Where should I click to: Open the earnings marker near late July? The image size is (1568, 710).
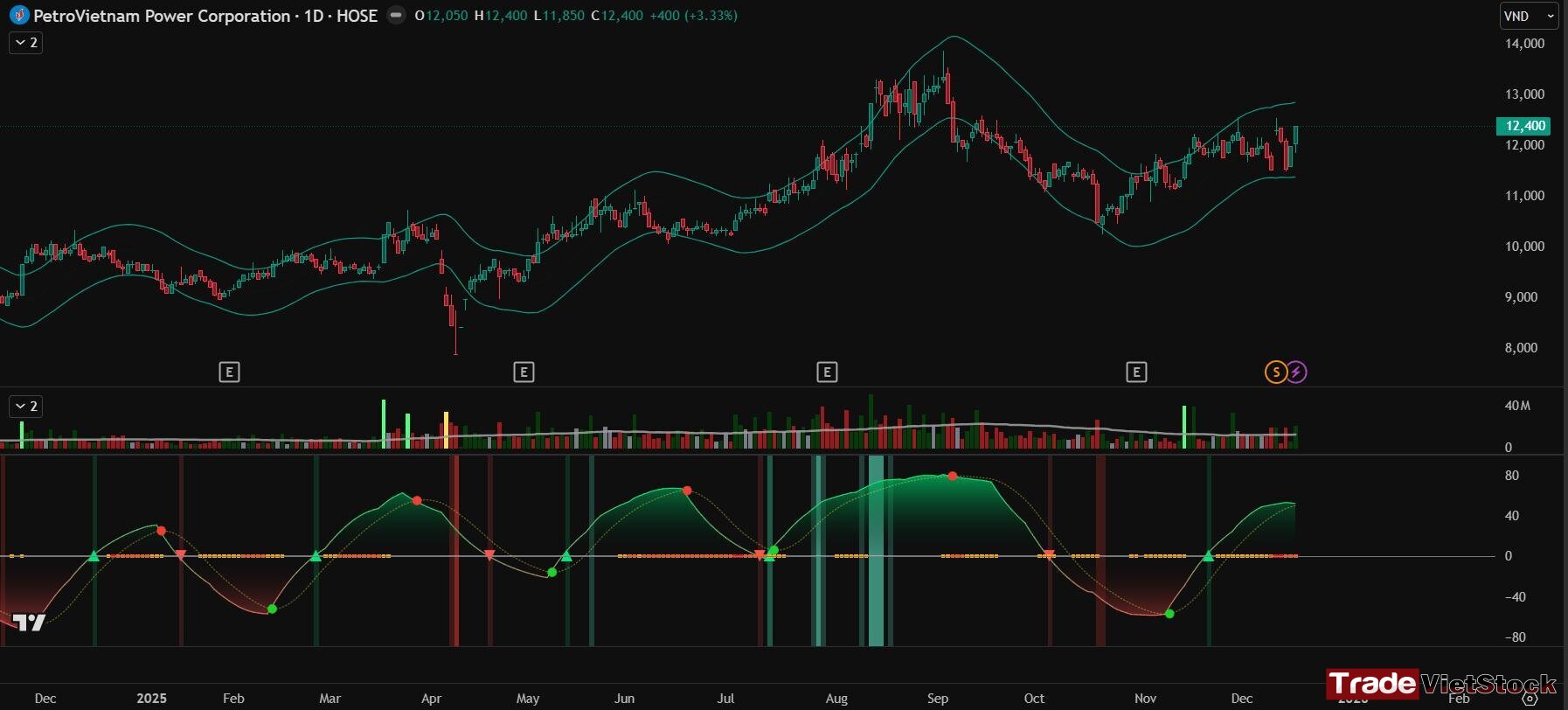click(827, 372)
